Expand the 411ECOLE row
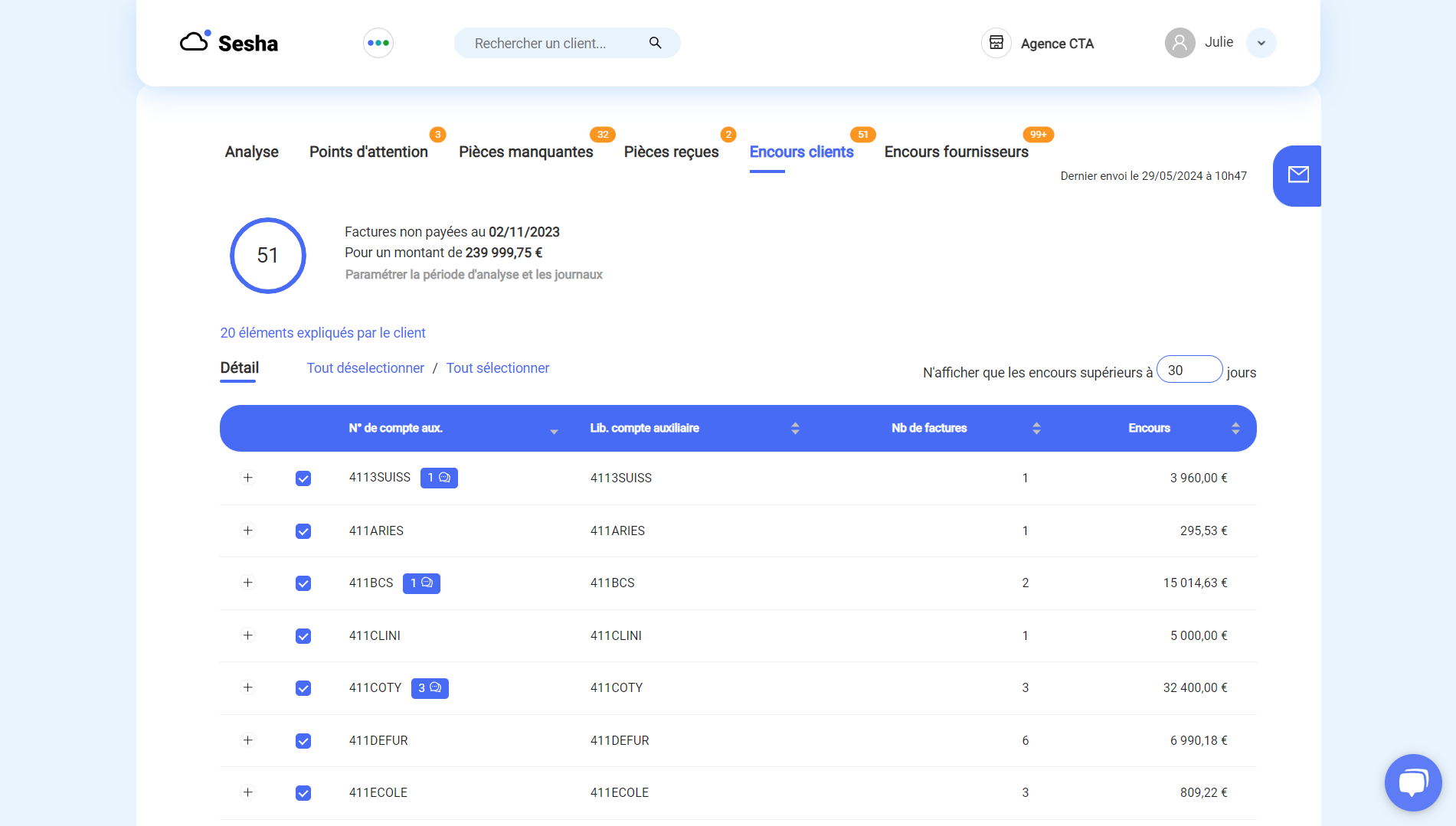This screenshot has width=1456, height=826. (x=247, y=792)
